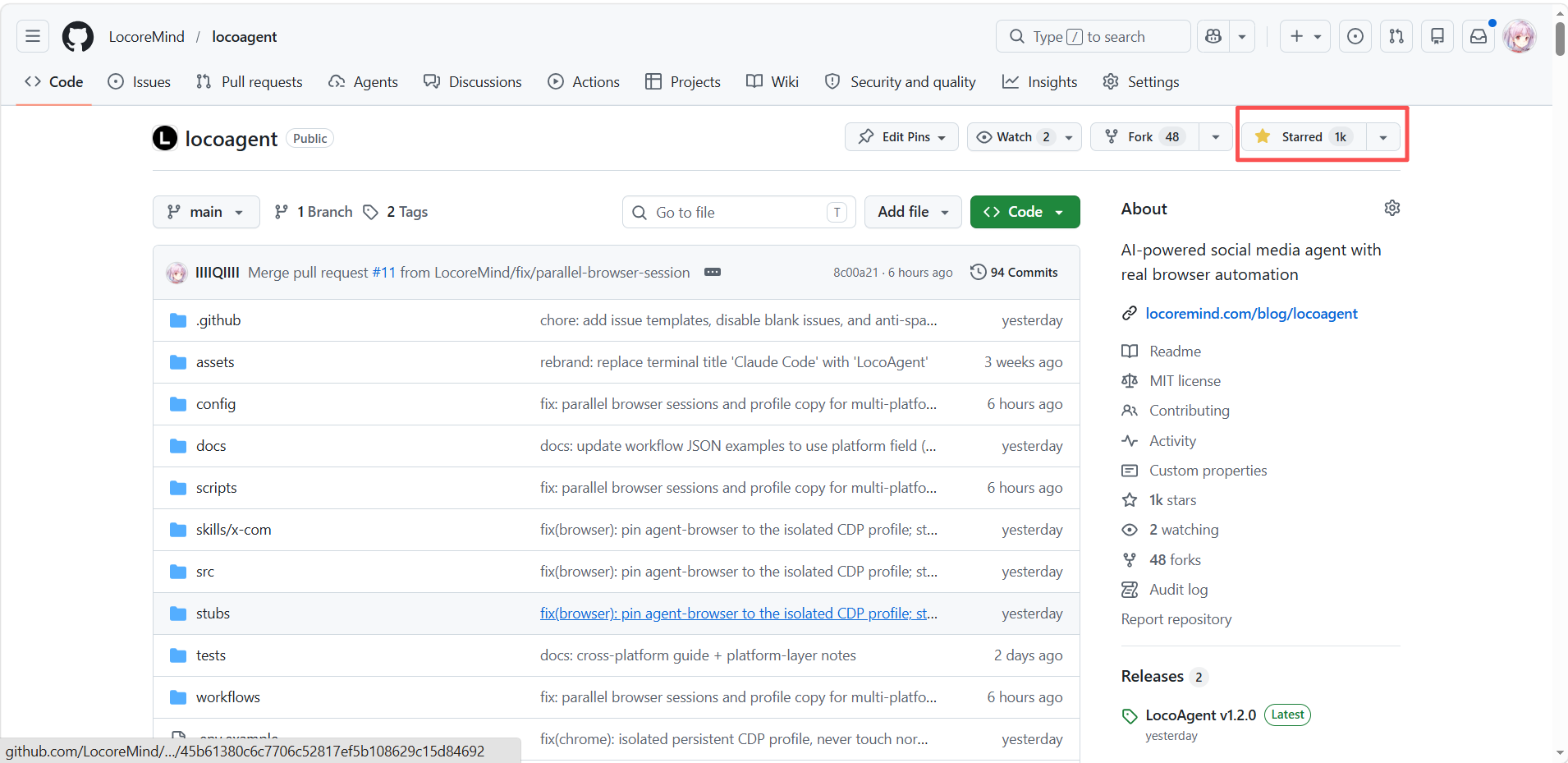Open the Watch notifications dropdown
Screen dimensions: 1568x763
pyautogui.click(x=1025, y=136)
